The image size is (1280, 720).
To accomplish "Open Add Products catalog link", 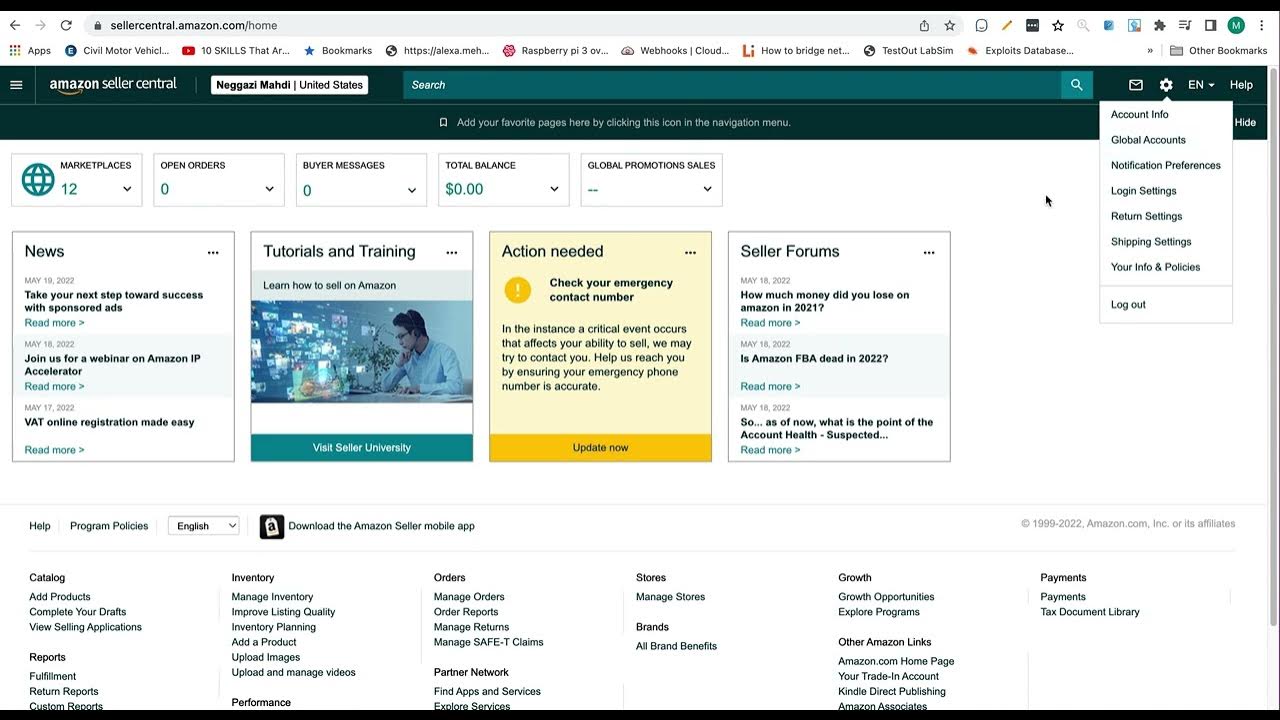I will pos(60,597).
